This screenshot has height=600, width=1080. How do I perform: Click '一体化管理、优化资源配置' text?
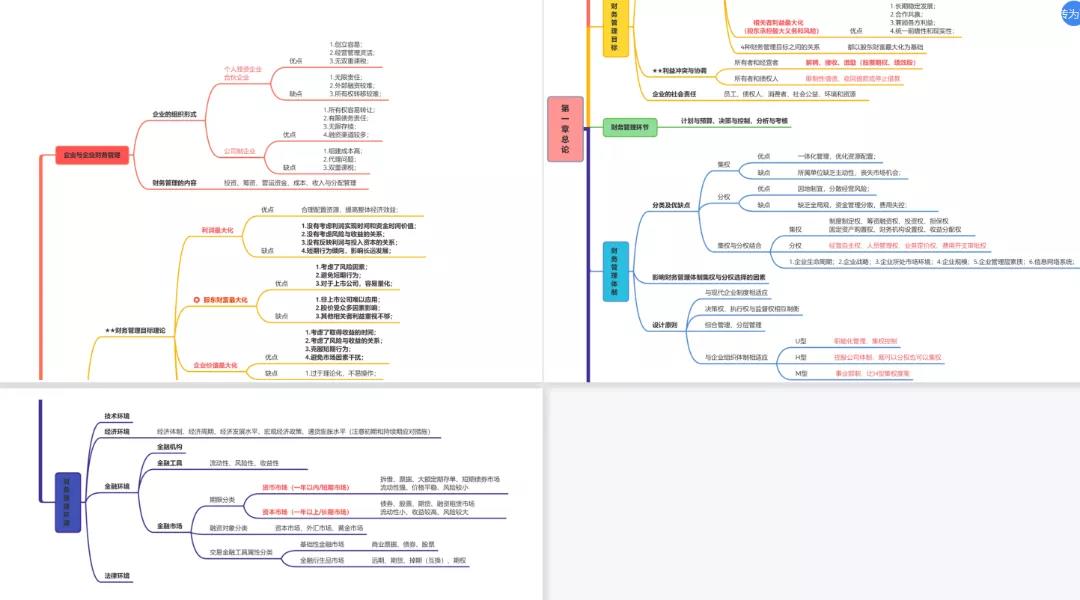[836, 156]
